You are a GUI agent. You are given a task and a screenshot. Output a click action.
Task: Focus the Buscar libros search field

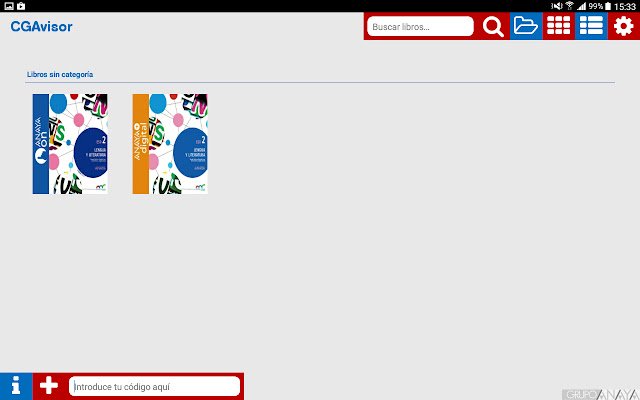[x=420, y=27]
